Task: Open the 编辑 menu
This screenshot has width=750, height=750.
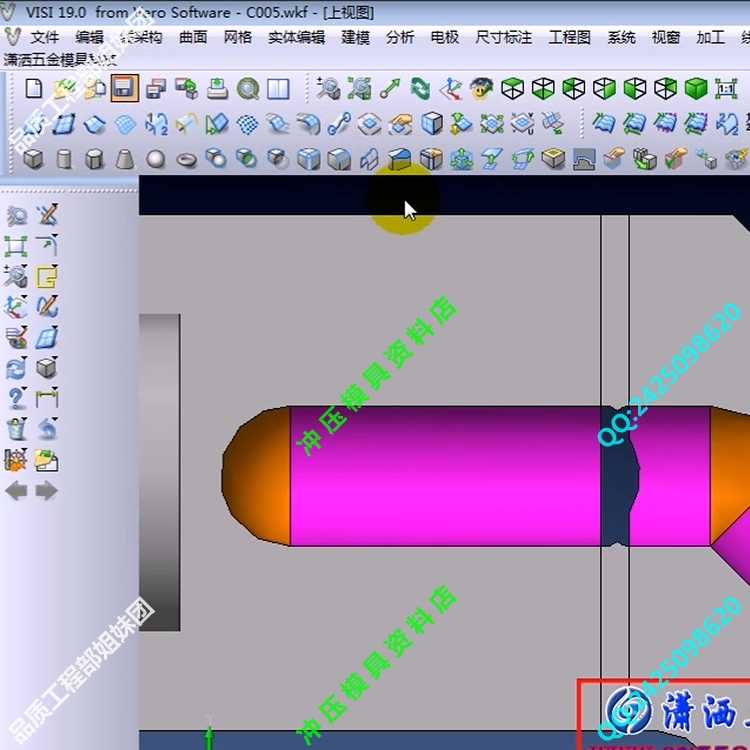Action: click(89, 37)
